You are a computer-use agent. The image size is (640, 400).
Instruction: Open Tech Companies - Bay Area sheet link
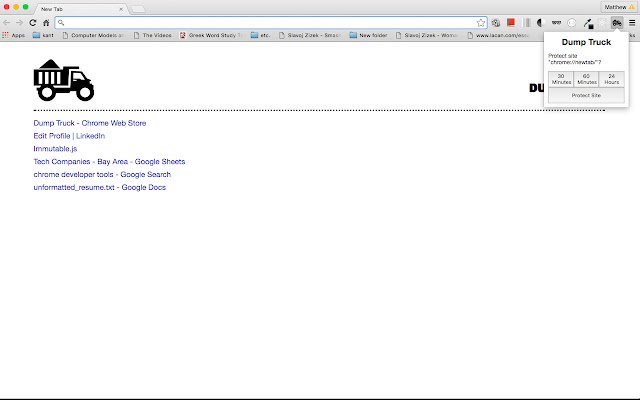tap(109, 162)
